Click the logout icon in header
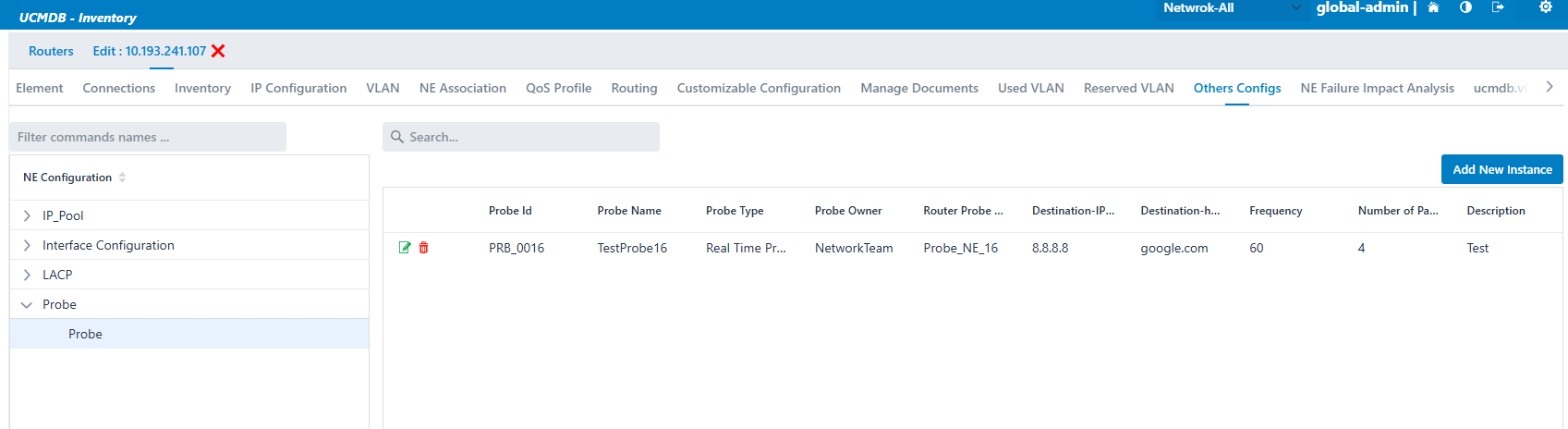Screen dimensions: 1568x429 [x=1498, y=7]
